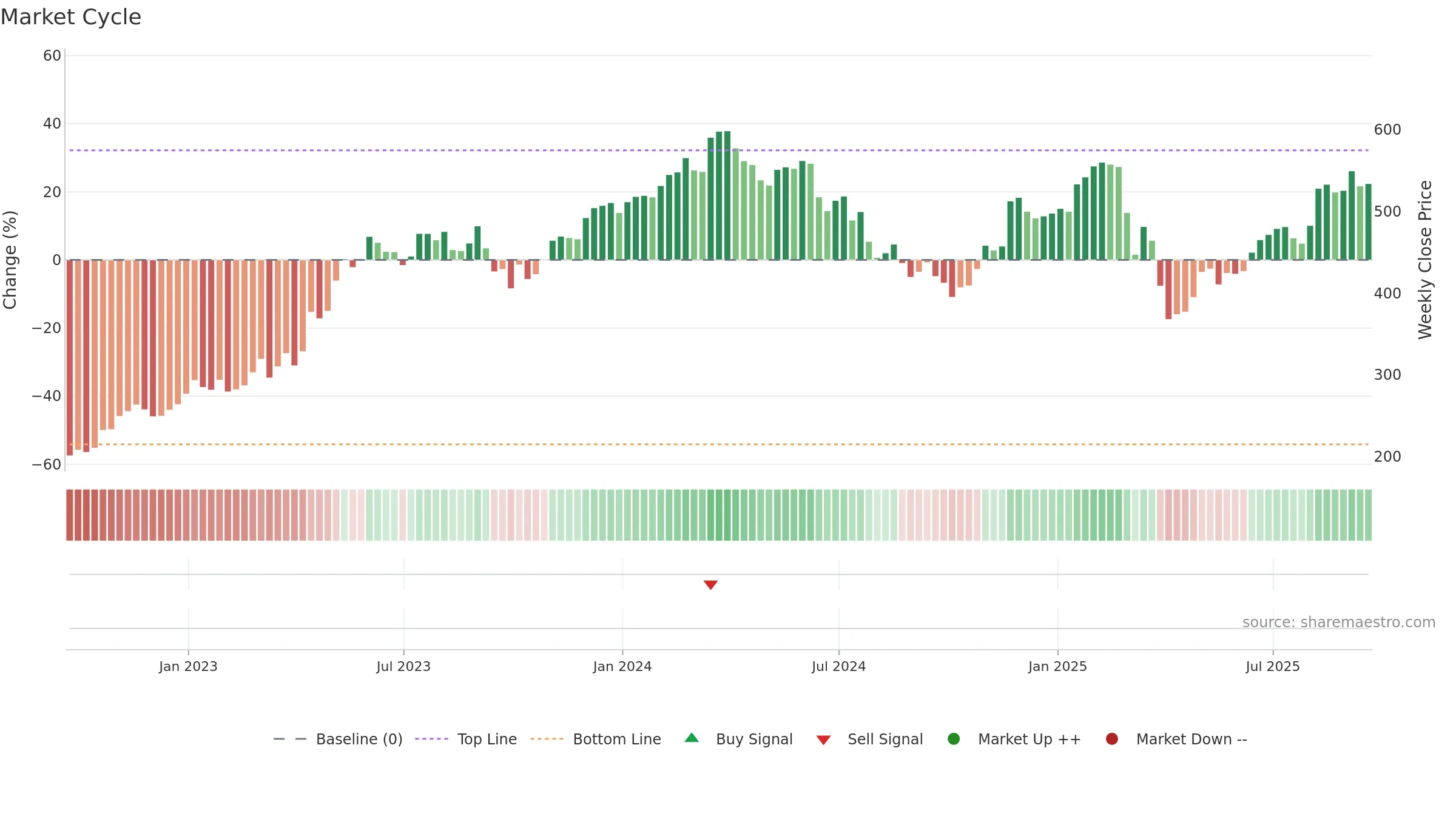Click the source: sharemaestro.com text
Image resolution: width=1456 pixels, height=819 pixels.
coord(1339,622)
